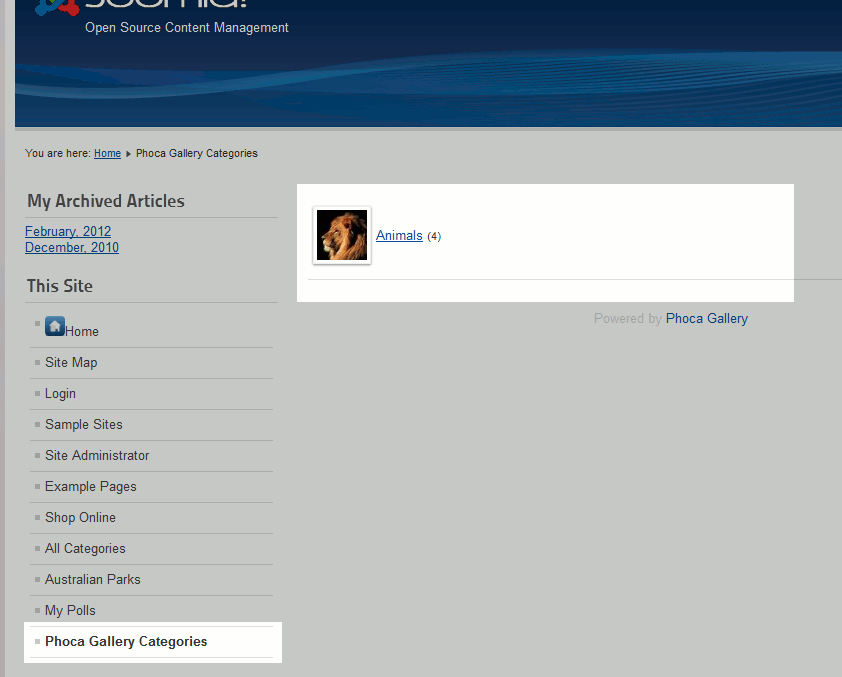
Task: Click the Joomla logo in the header
Action: pos(140,6)
